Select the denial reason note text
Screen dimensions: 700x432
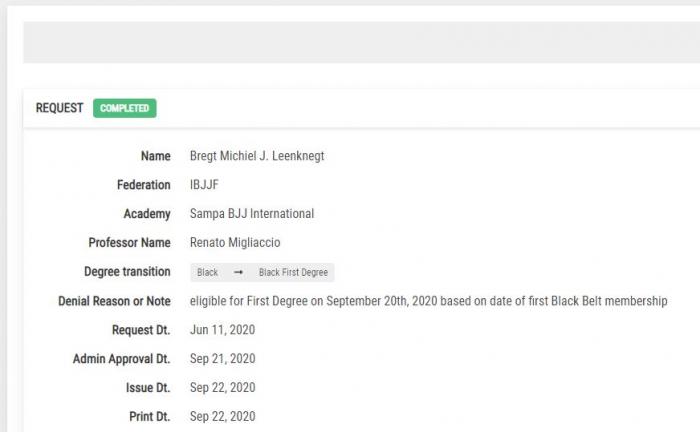429,301
